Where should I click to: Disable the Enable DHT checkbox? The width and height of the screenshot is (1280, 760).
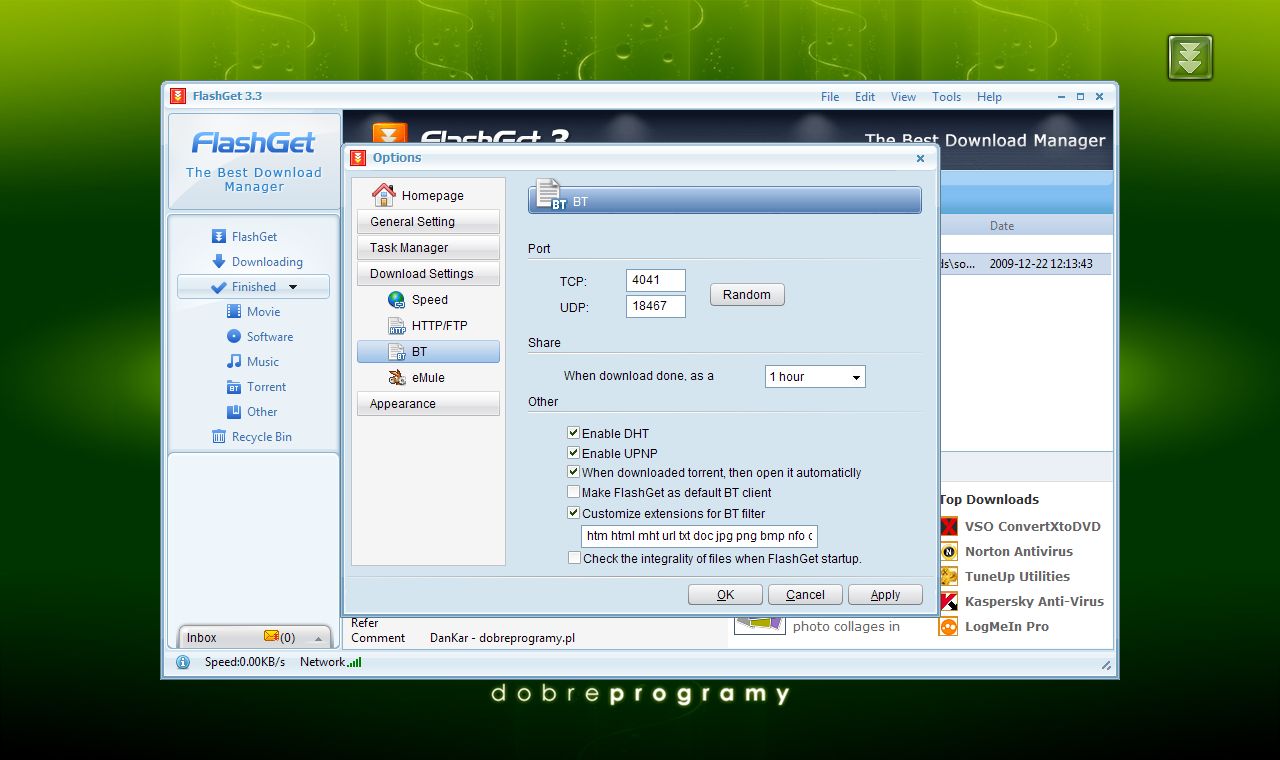pyautogui.click(x=574, y=433)
